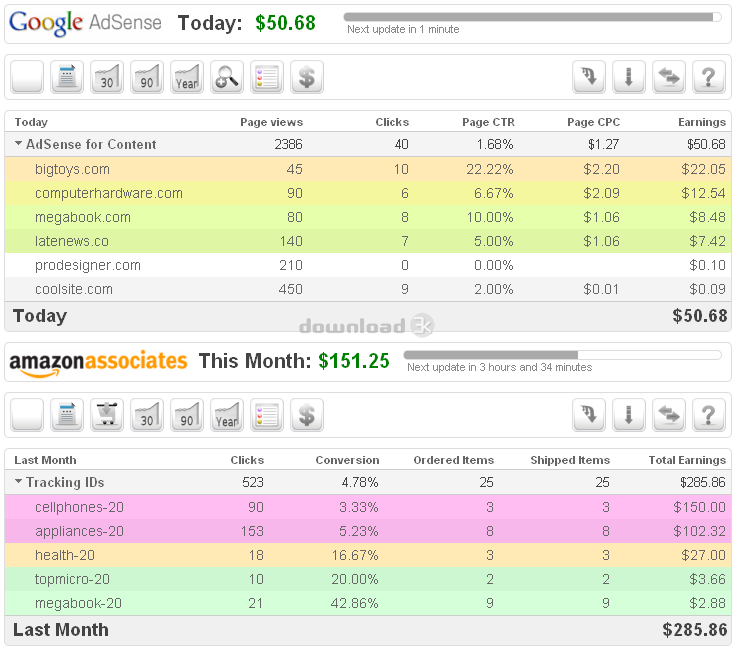This screenshot has height=650, width=735.
Task: Sort by Page CPC column header
Action: (x=593, y=122)
